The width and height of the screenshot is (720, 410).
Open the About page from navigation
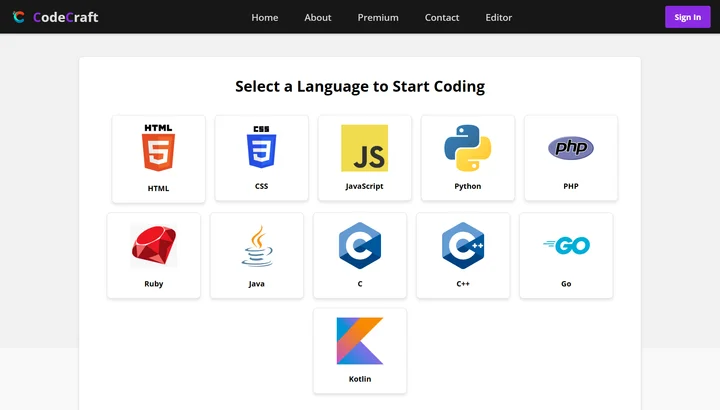318,17
